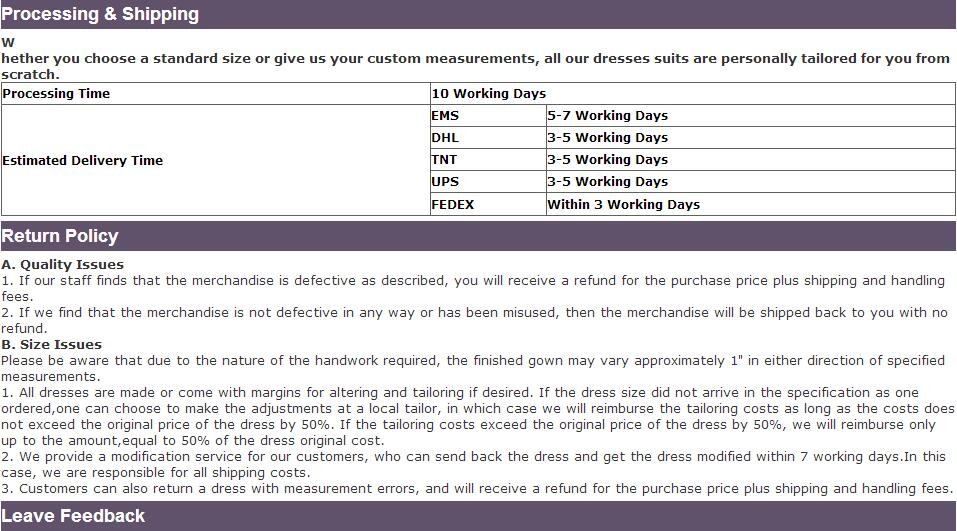Image resolution: width=957 pixels, height=531 pixels.
Task: Select the Within 3 Working Days cell
Action: click(x=623, y=204)
